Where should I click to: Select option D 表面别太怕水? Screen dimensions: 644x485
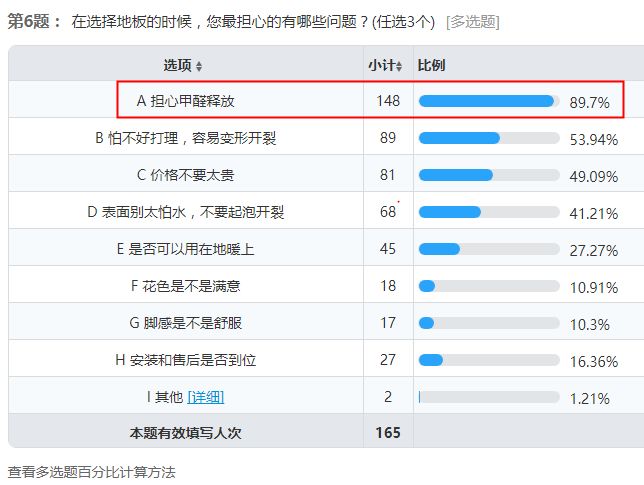click(x=186, y=212)
